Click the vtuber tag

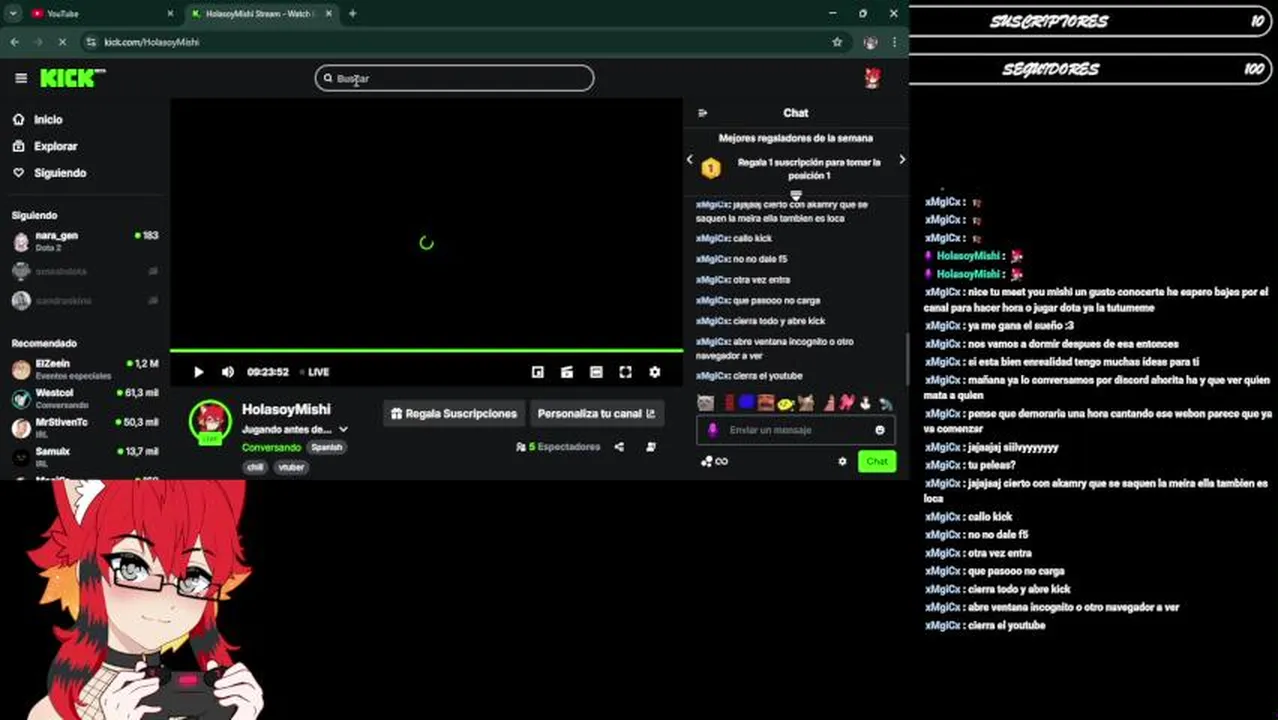(x=291, y=467)
